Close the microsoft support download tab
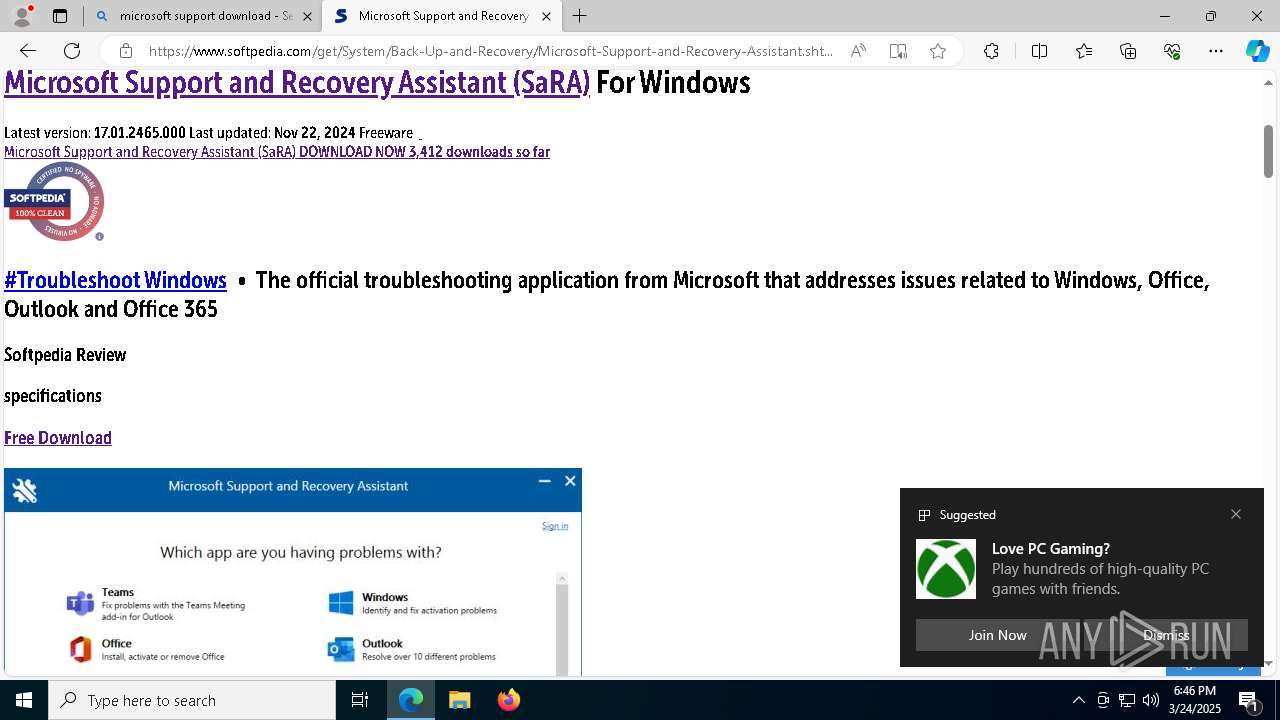The height and width of the screenshot is (720, 1280). 307,16
